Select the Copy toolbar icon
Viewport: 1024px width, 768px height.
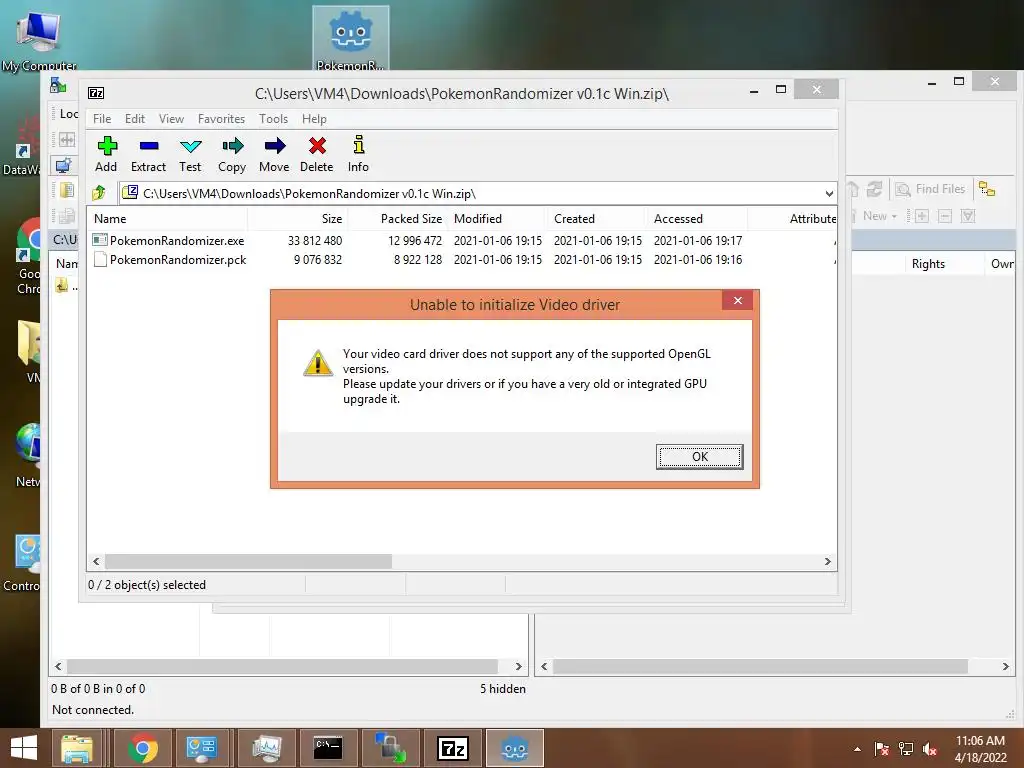(x=232, y=154)
